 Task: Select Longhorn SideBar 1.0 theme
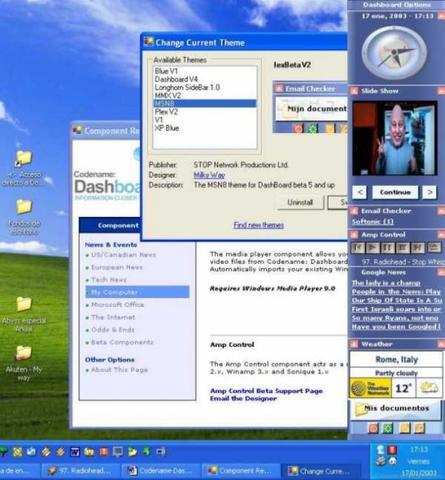click(x=204, y=87)
